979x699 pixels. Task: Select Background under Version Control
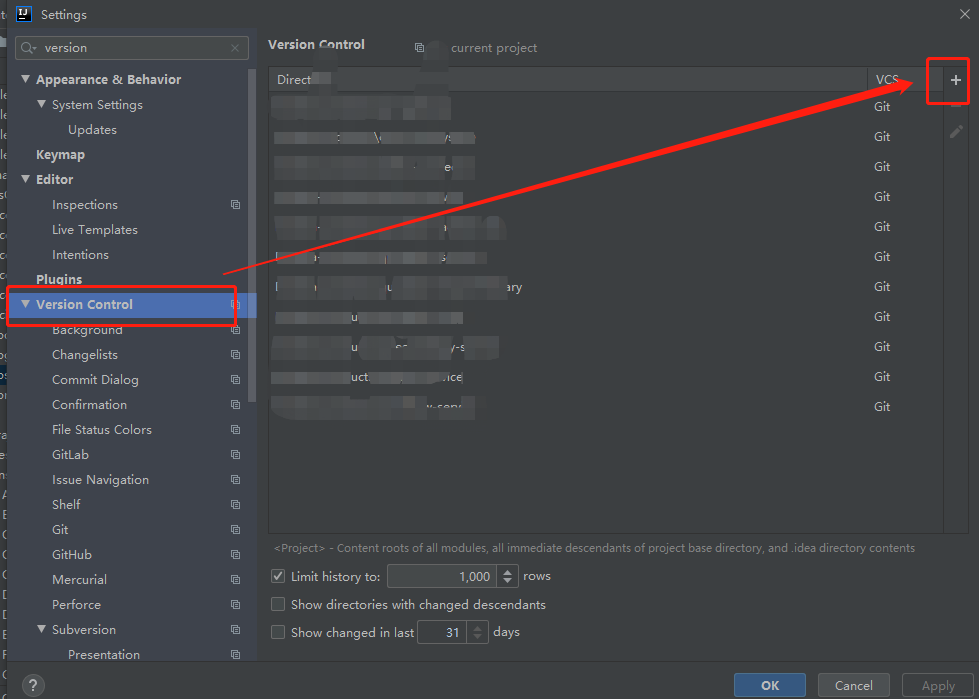87,330
